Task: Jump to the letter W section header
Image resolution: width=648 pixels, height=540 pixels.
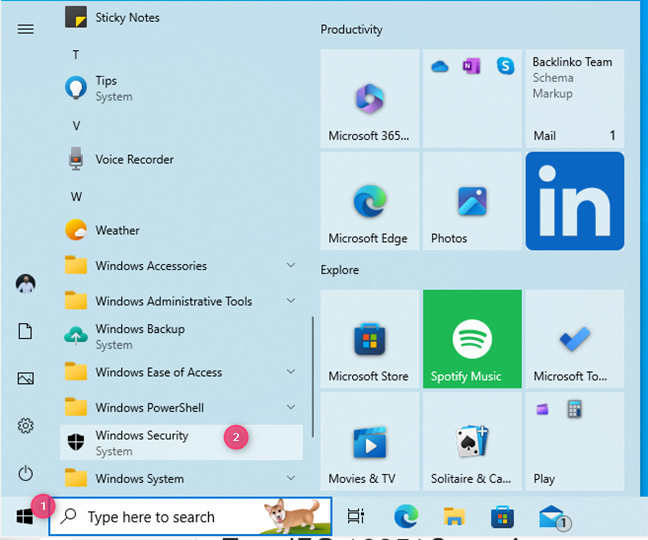Action: click(x=76, y=197)
